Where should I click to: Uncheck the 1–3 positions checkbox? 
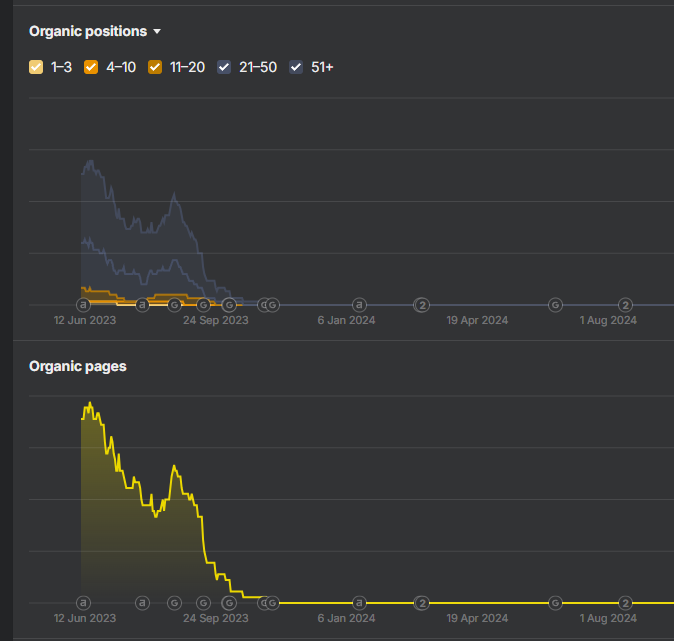click(x=37, y=67)
